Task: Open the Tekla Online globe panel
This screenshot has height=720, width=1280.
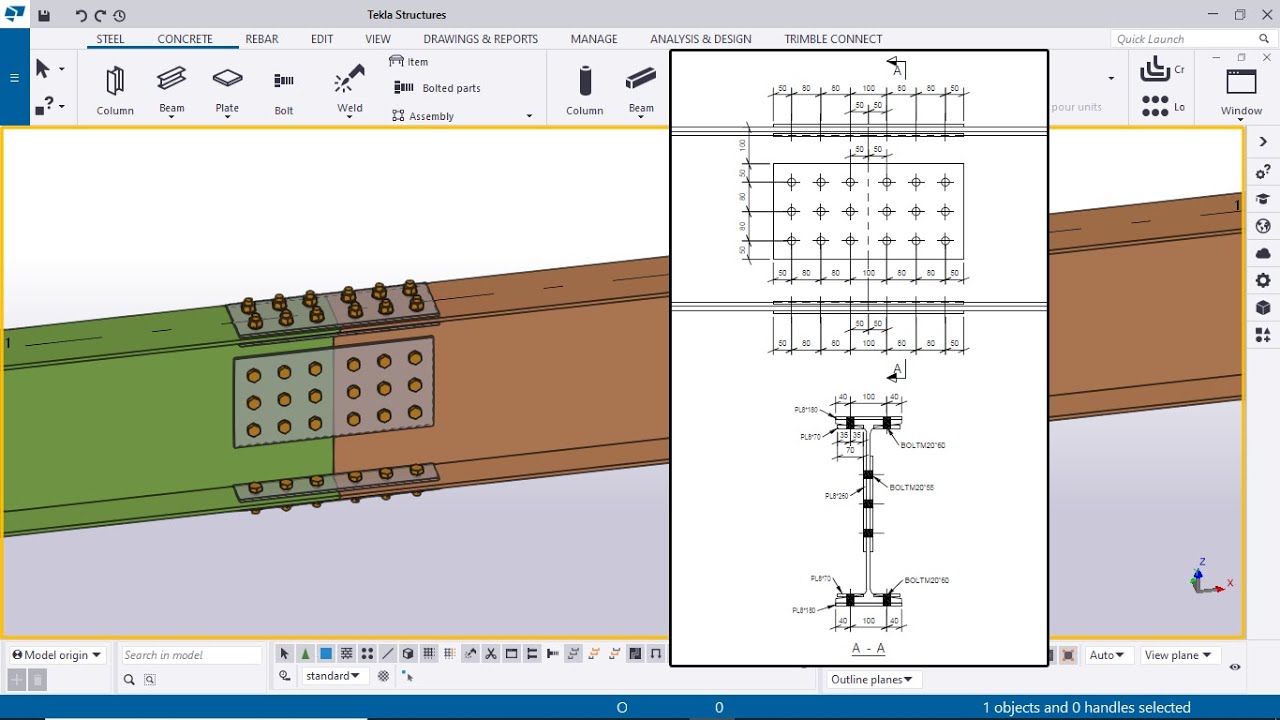Action: pos(1263,227)
